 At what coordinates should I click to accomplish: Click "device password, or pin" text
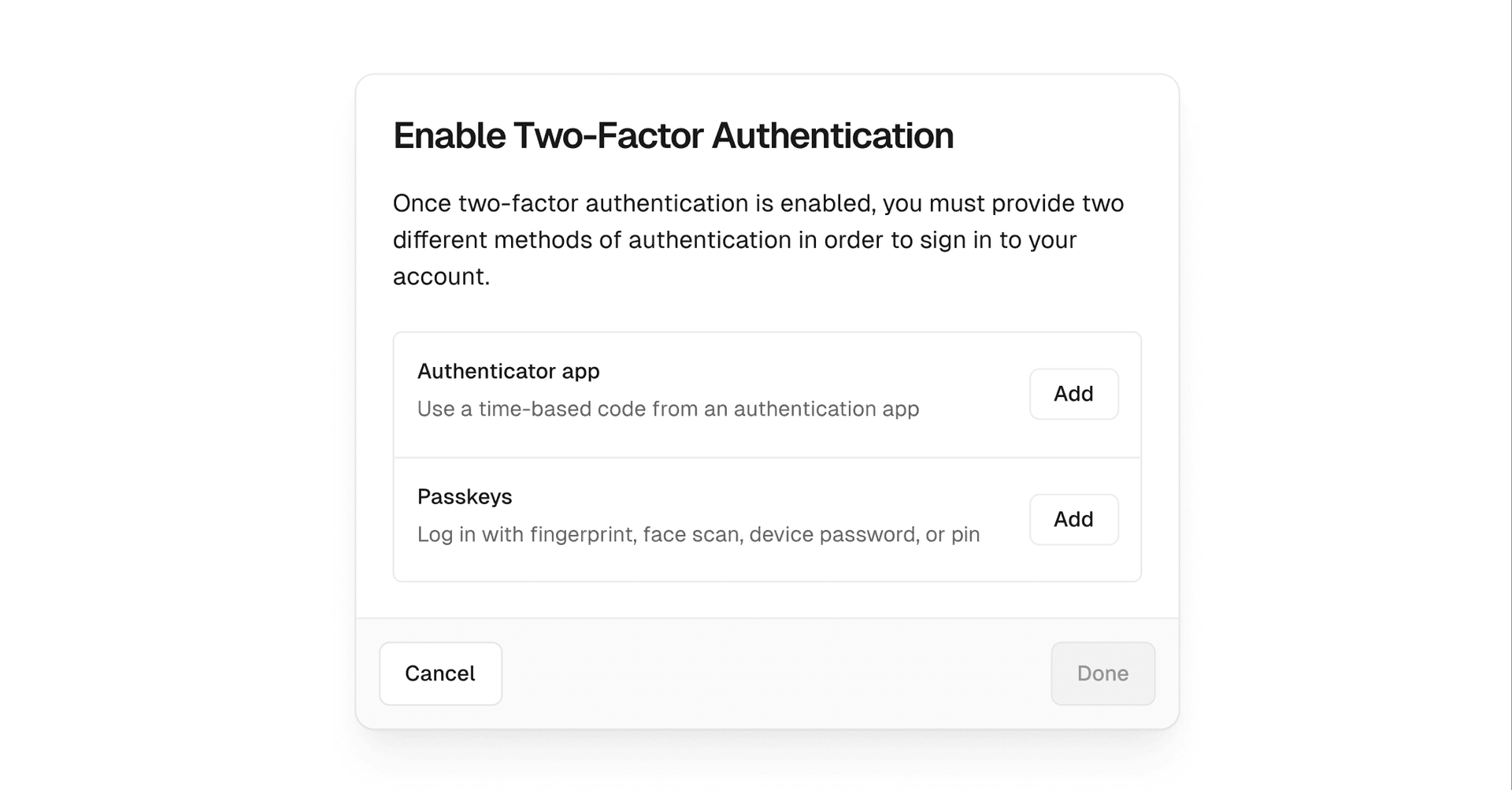pos(864,534)
